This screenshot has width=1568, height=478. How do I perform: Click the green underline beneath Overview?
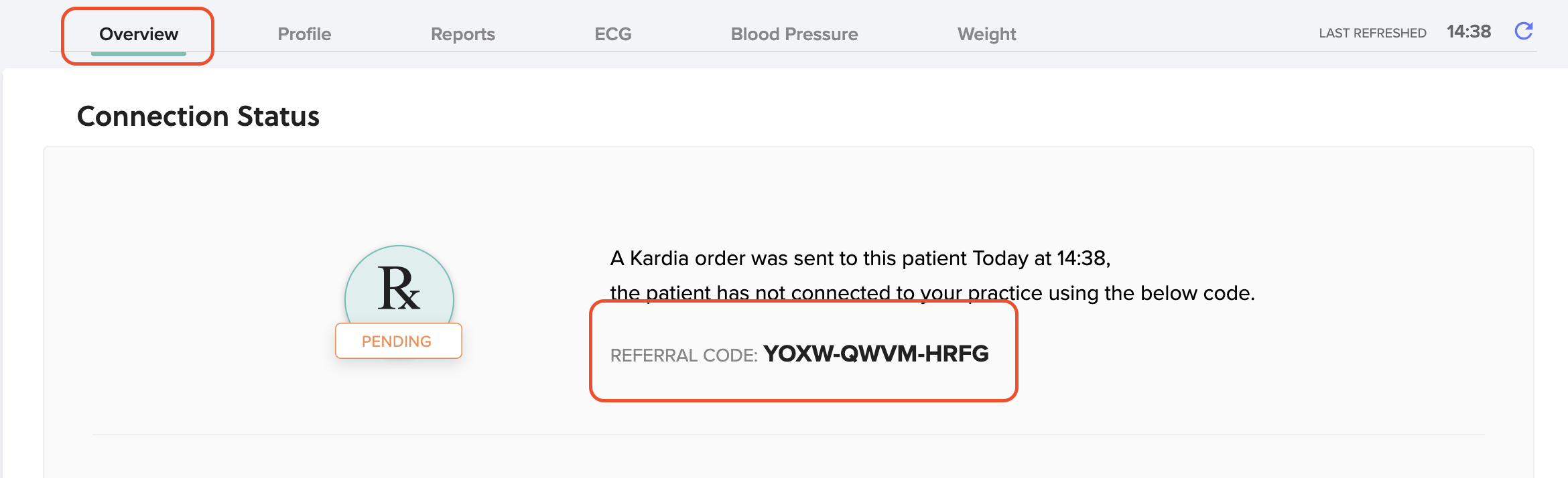click(x=139, y=53)
